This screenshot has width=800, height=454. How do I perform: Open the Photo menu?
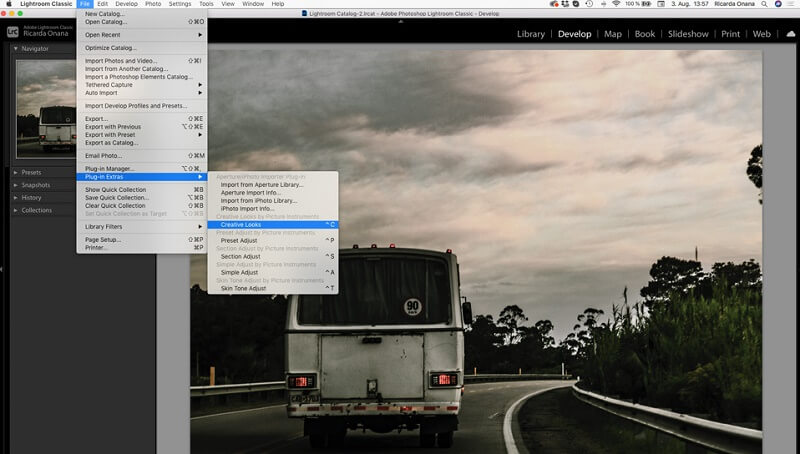pos(153,4)
